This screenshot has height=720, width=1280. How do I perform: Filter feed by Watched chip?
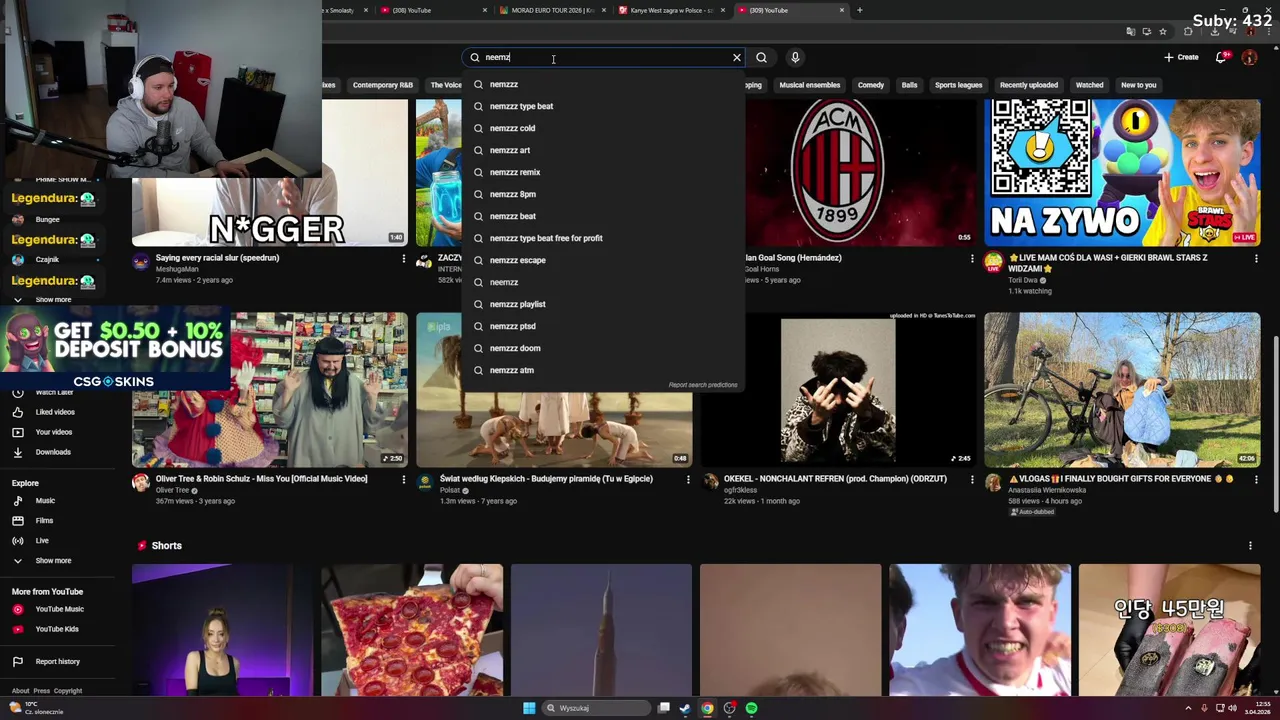coord(1090,85)
